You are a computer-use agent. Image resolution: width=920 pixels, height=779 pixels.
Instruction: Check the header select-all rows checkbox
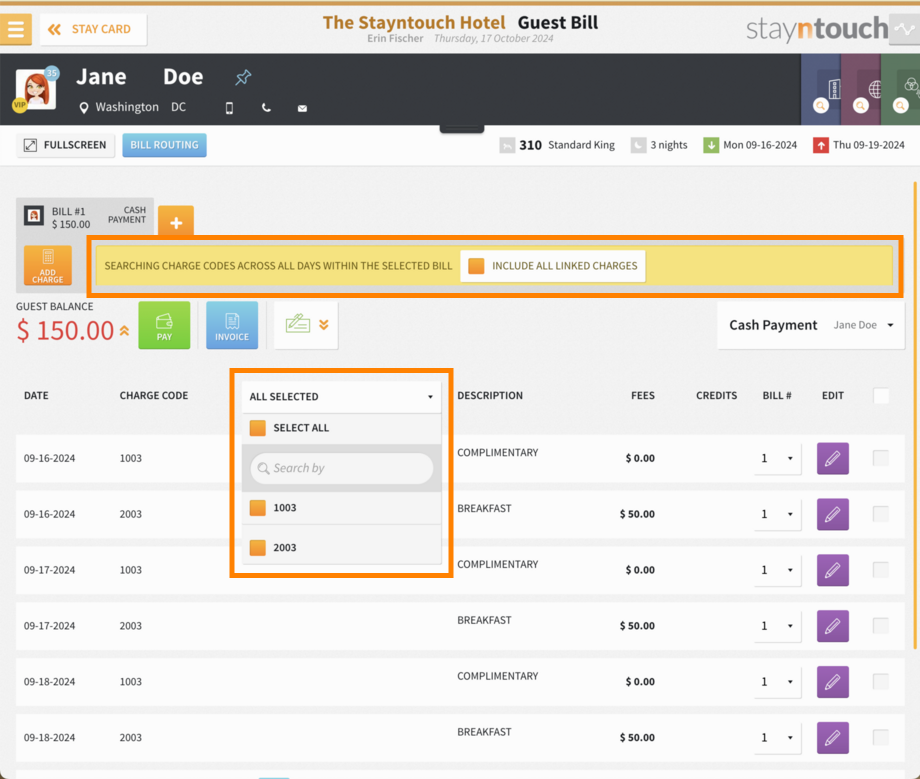pos(881,396)
